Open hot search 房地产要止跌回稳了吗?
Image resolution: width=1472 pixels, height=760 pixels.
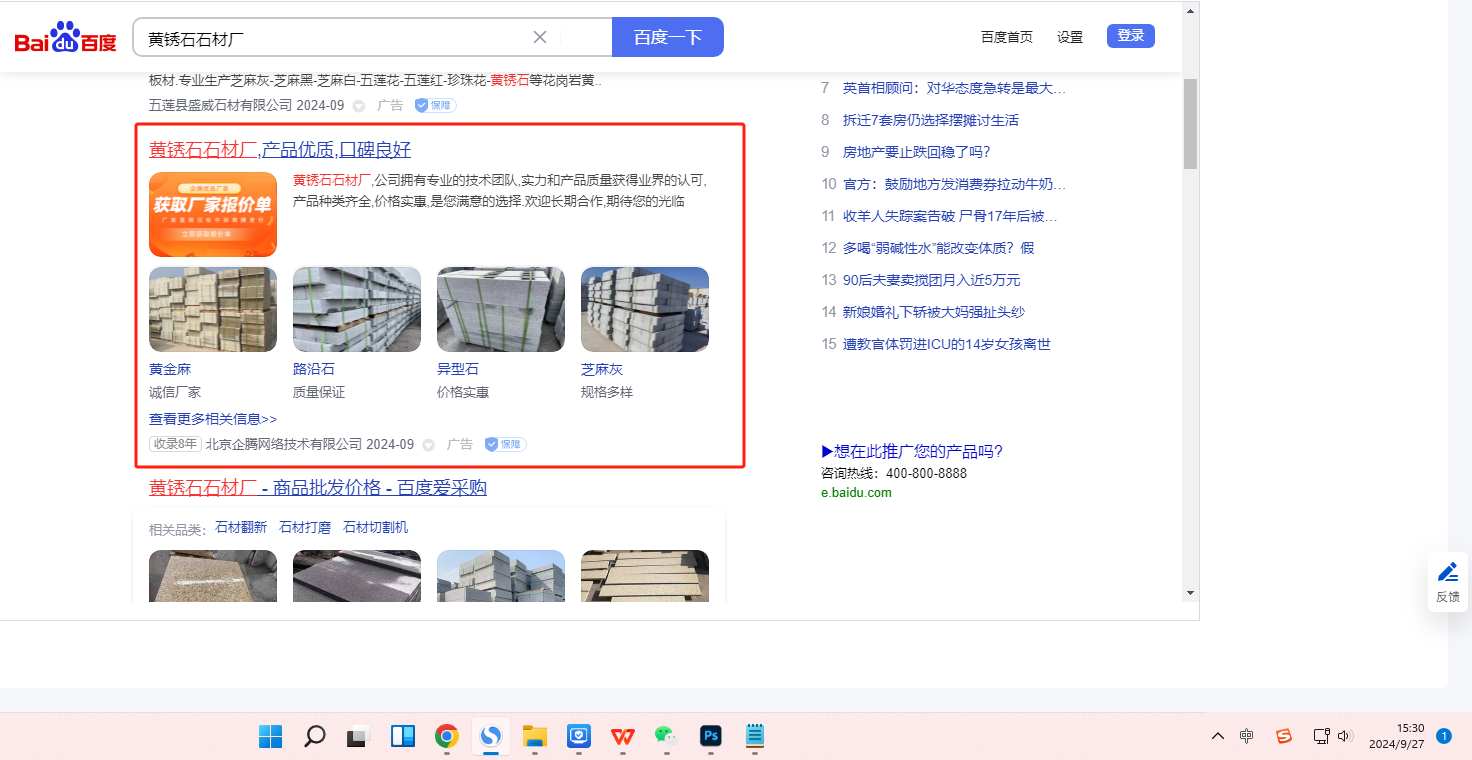[917, 152]
